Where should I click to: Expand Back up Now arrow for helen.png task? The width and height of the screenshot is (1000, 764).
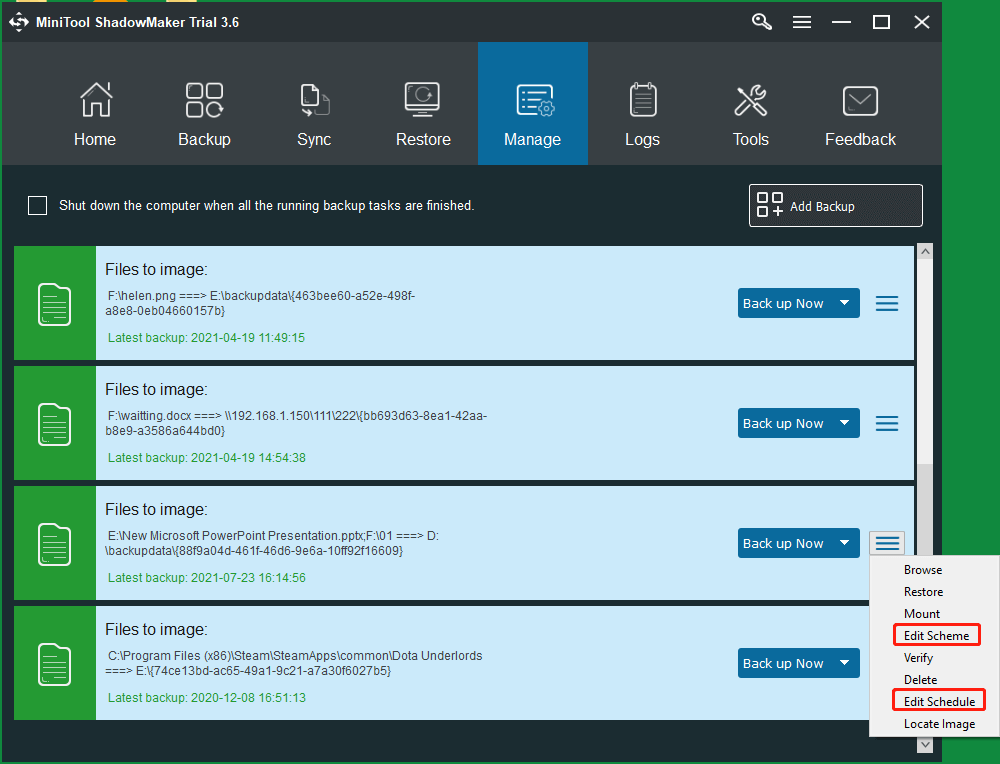pos(844,303)
